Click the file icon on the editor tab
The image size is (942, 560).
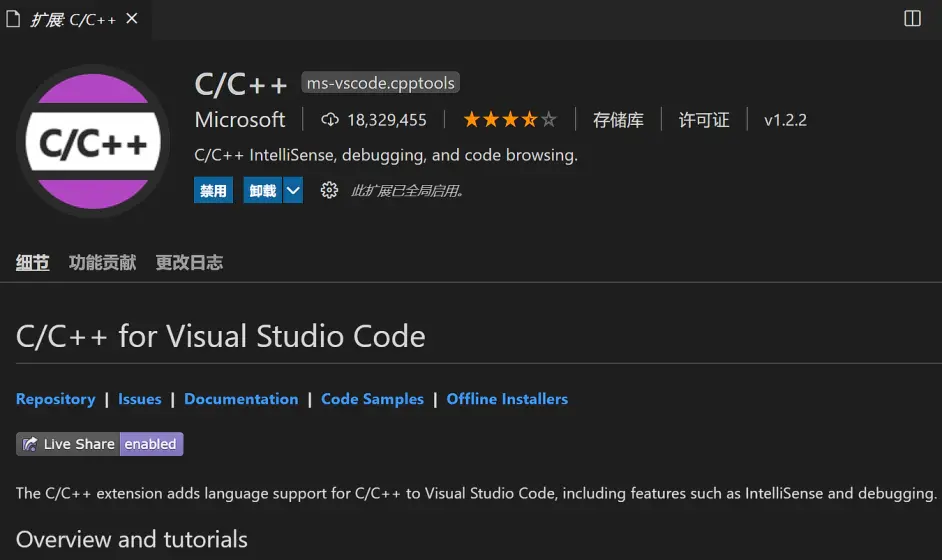coord(13,19)
